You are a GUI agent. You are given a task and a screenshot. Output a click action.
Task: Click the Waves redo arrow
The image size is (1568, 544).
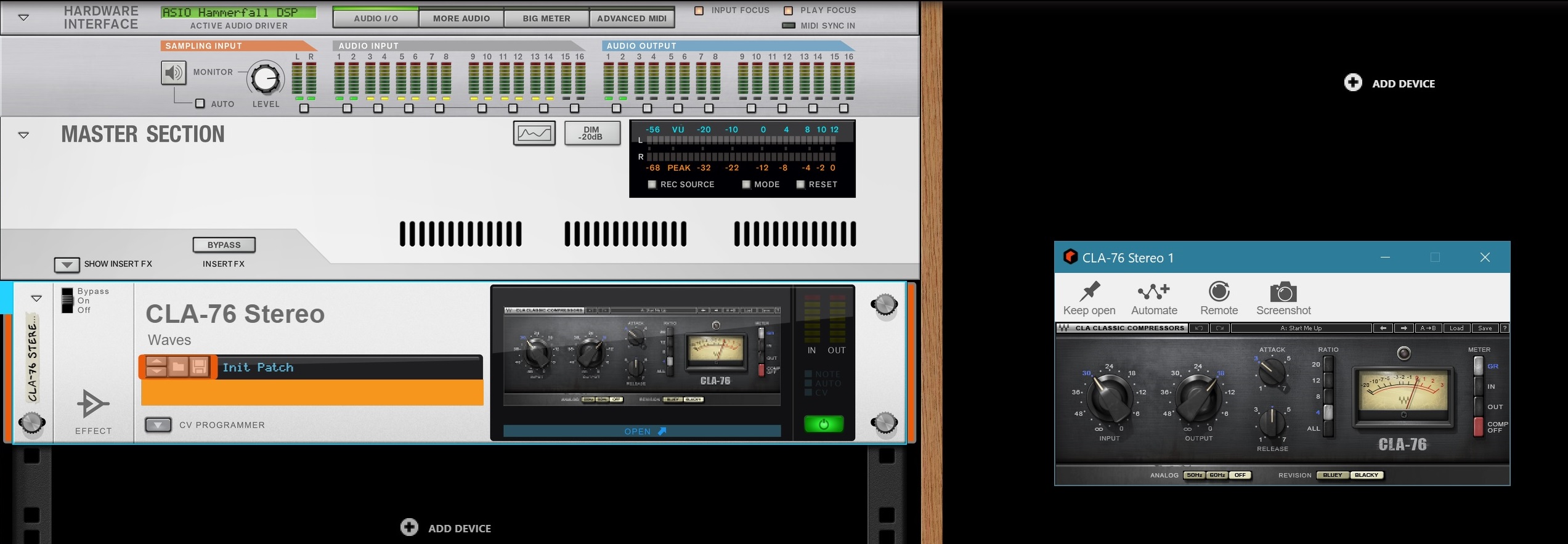[x=1219, y=328]
